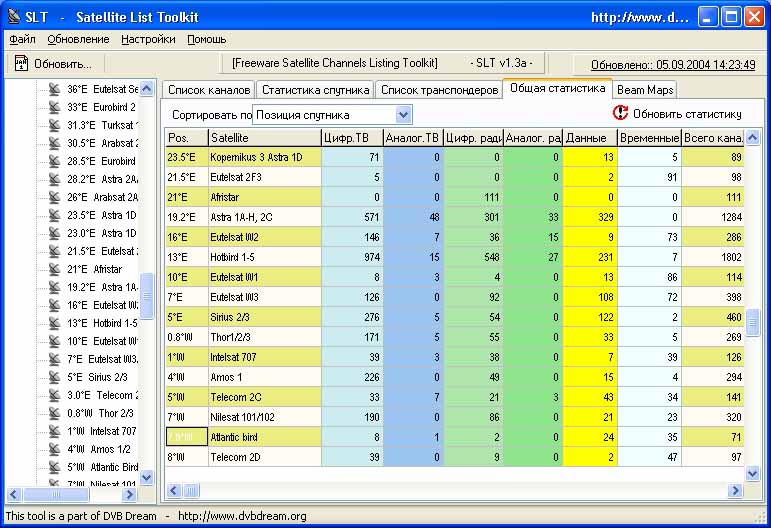Sort table by Satellite column header
Viewport: 771px width, 528px height.
[265, 138]
